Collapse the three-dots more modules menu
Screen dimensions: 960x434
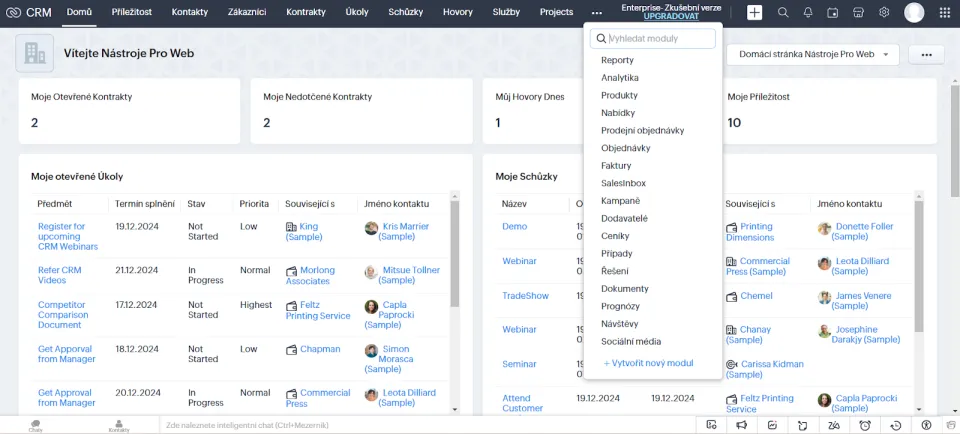596,12
